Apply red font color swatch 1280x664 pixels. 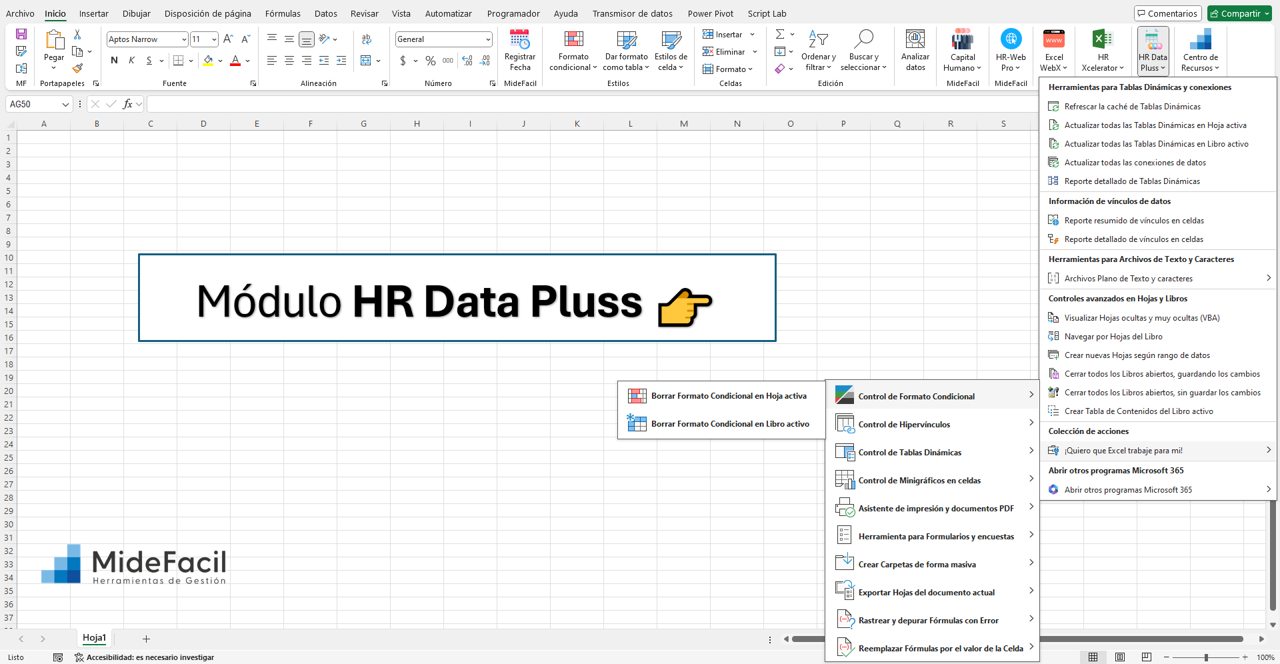click(x=234, y=60)
